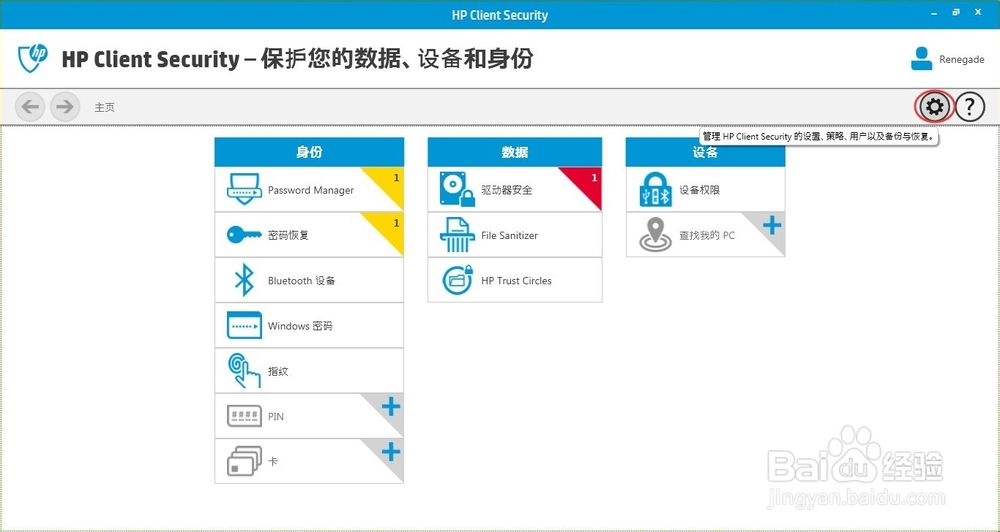
Task: Click the File Sanitizer shredder icon
Action: point(457,235)
